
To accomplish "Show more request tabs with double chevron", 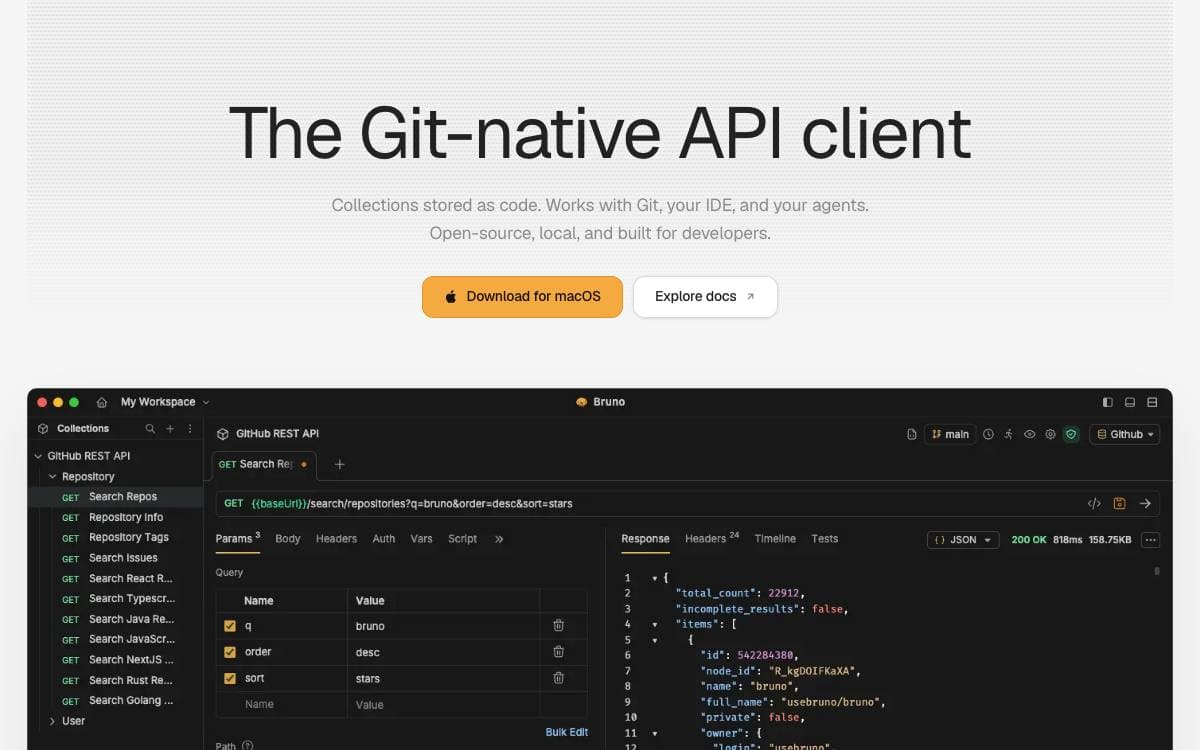I will [x=499, y=539].
